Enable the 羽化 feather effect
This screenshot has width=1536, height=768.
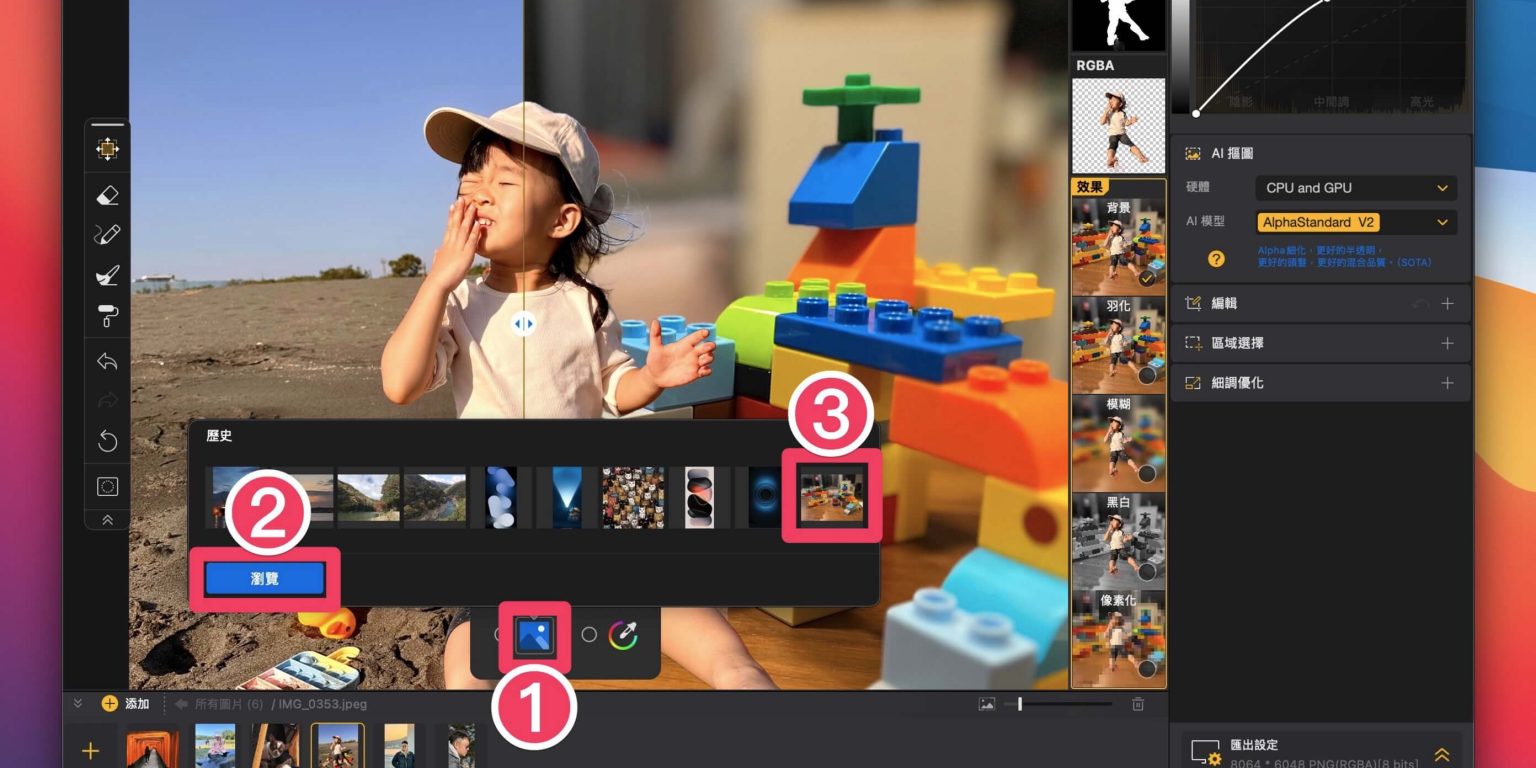coord(1146,376)
